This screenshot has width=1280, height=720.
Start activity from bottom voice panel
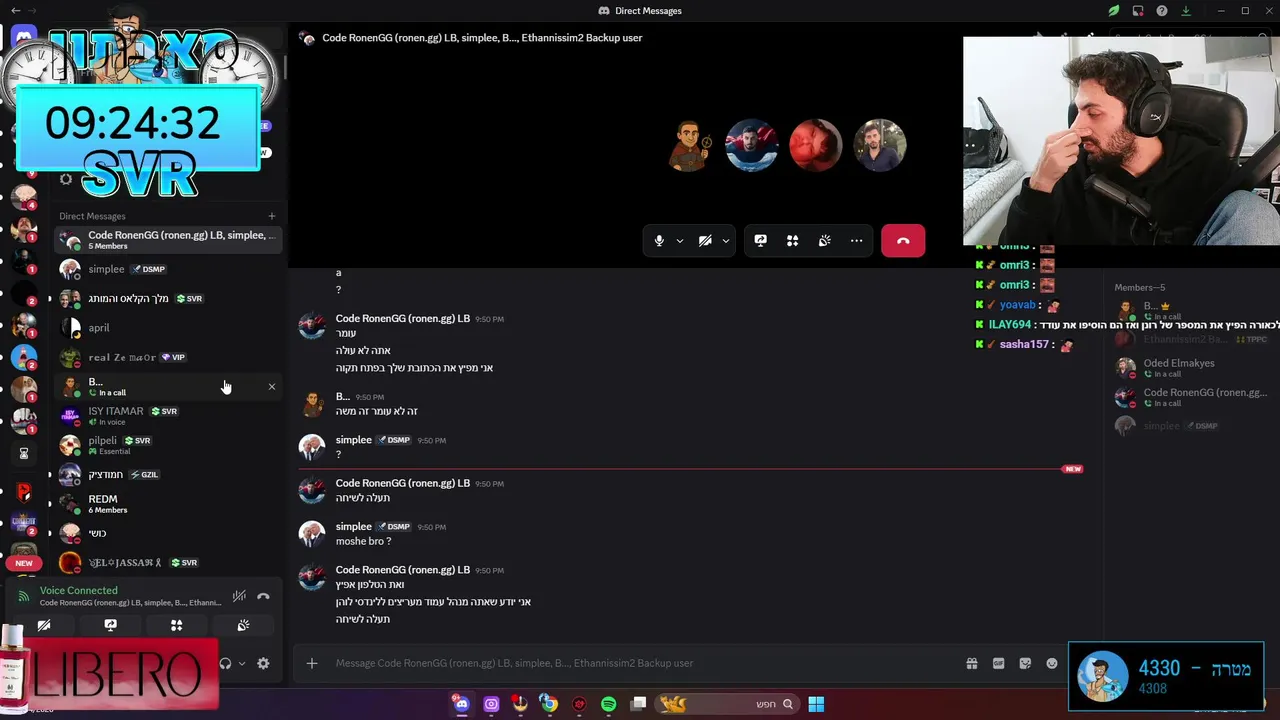[x=176, y=625]
